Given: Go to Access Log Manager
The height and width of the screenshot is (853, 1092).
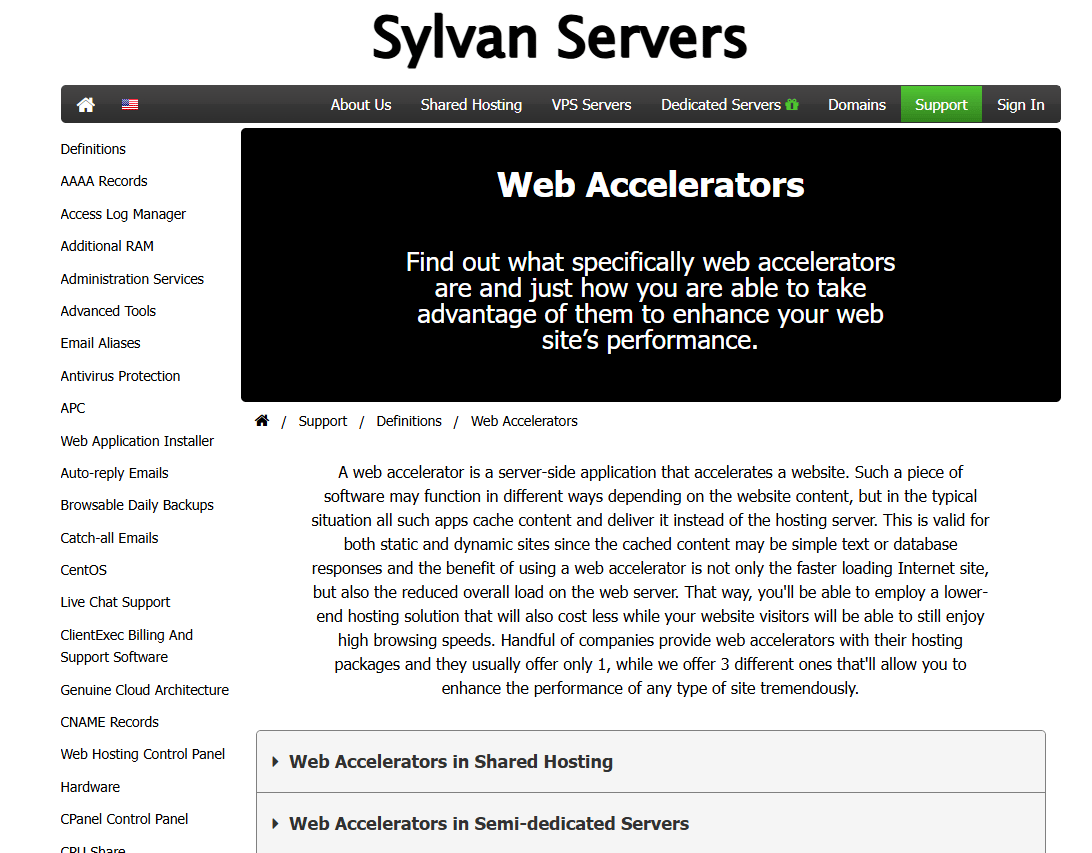Looking at the screenshot, I should point(123,214).
